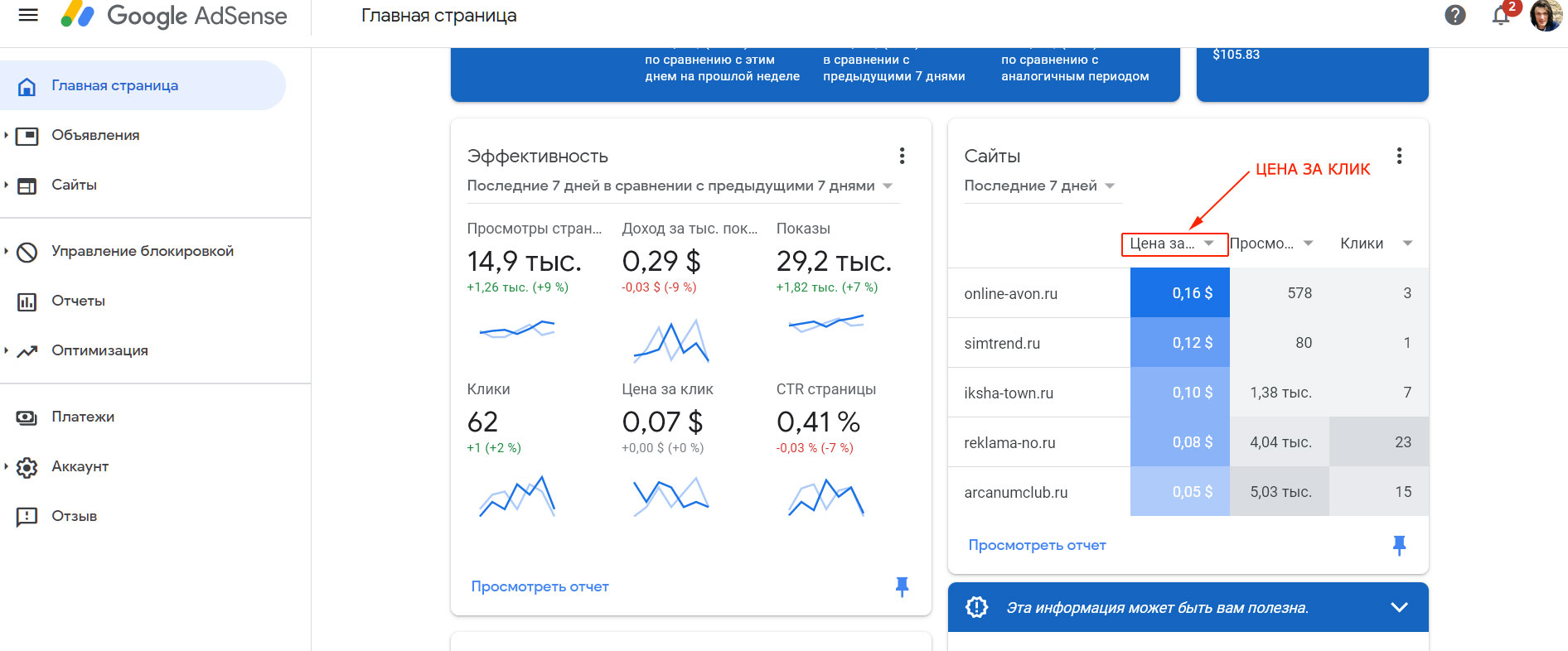Open more options in Сайты card
Viewport: 1568px width, 651px height.
click(x=1399, y=156)
